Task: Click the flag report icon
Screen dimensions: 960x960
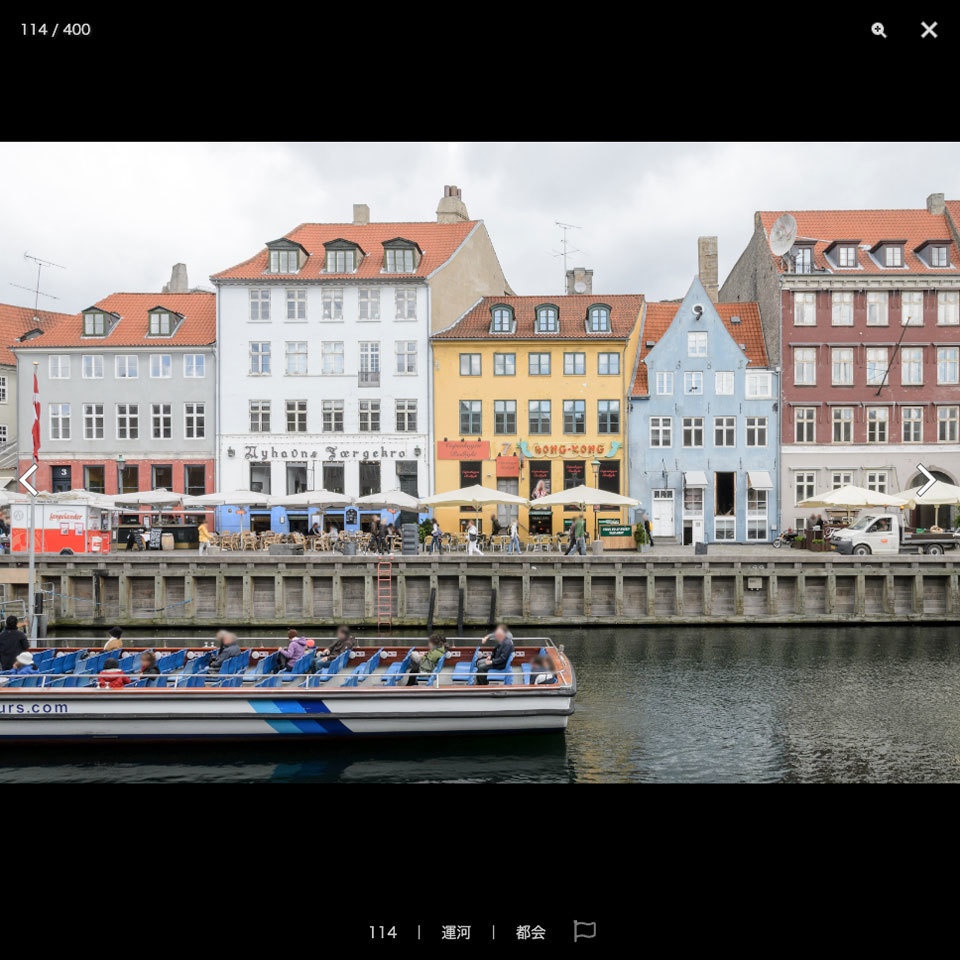Action: pos(585,931)
